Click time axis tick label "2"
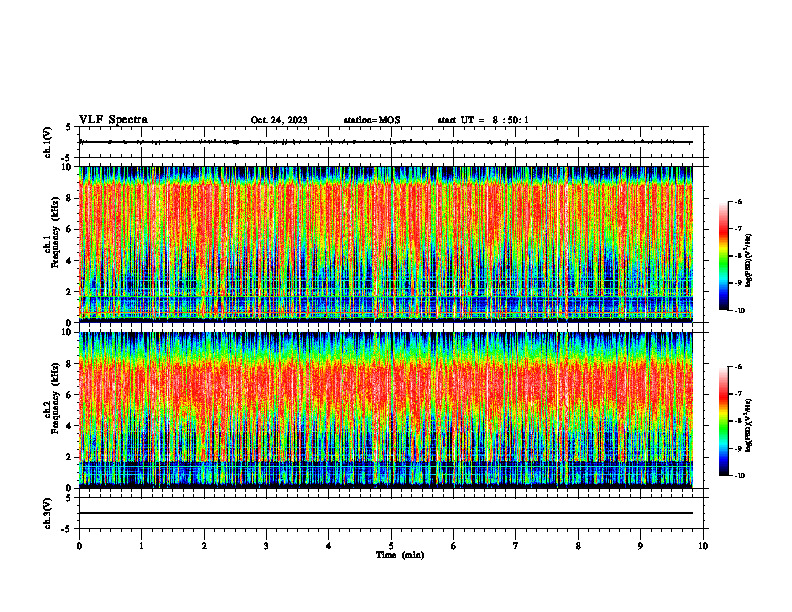 tap(204, 546)
